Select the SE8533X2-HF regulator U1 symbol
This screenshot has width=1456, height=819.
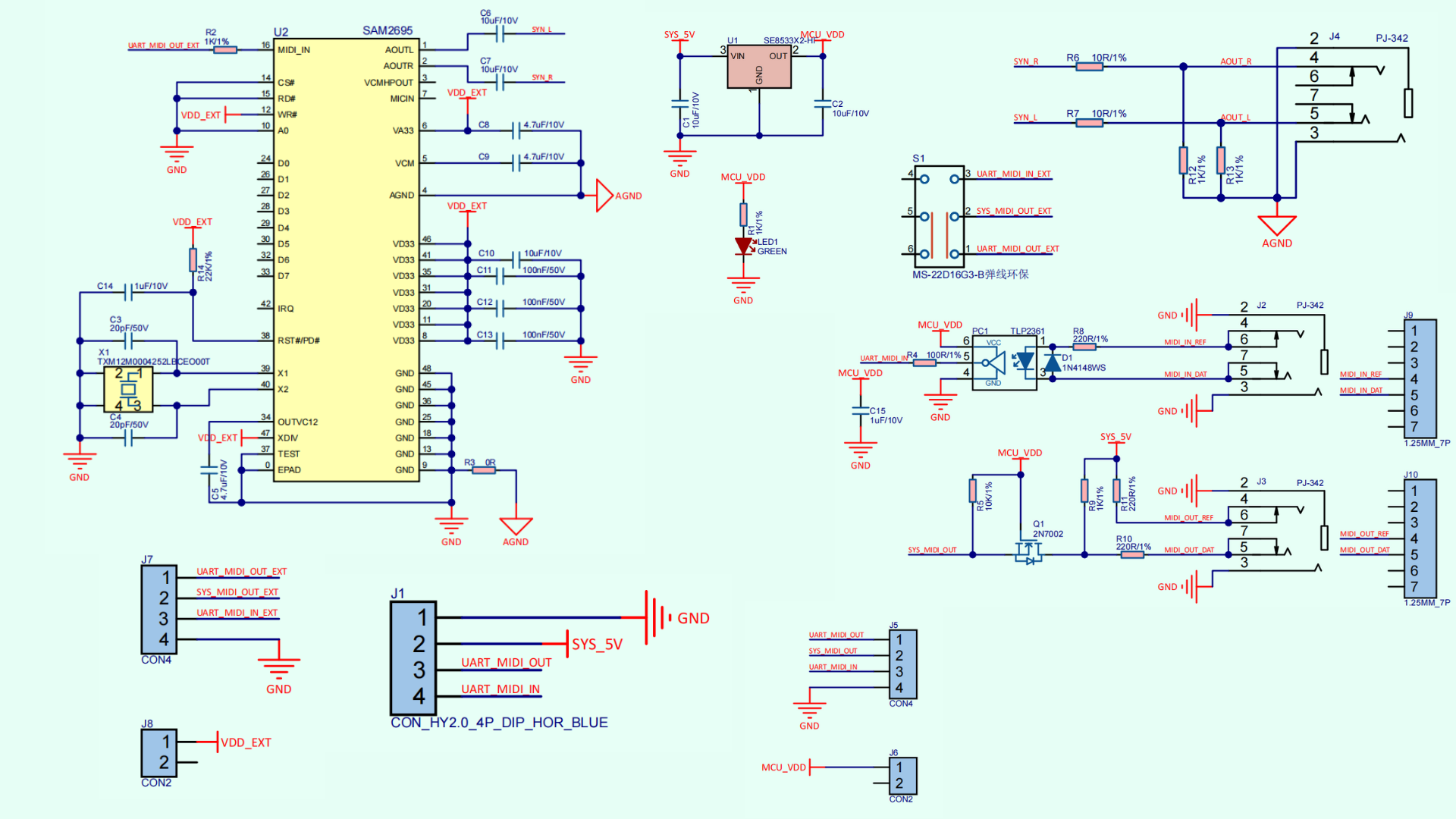(x=759, y=67)
